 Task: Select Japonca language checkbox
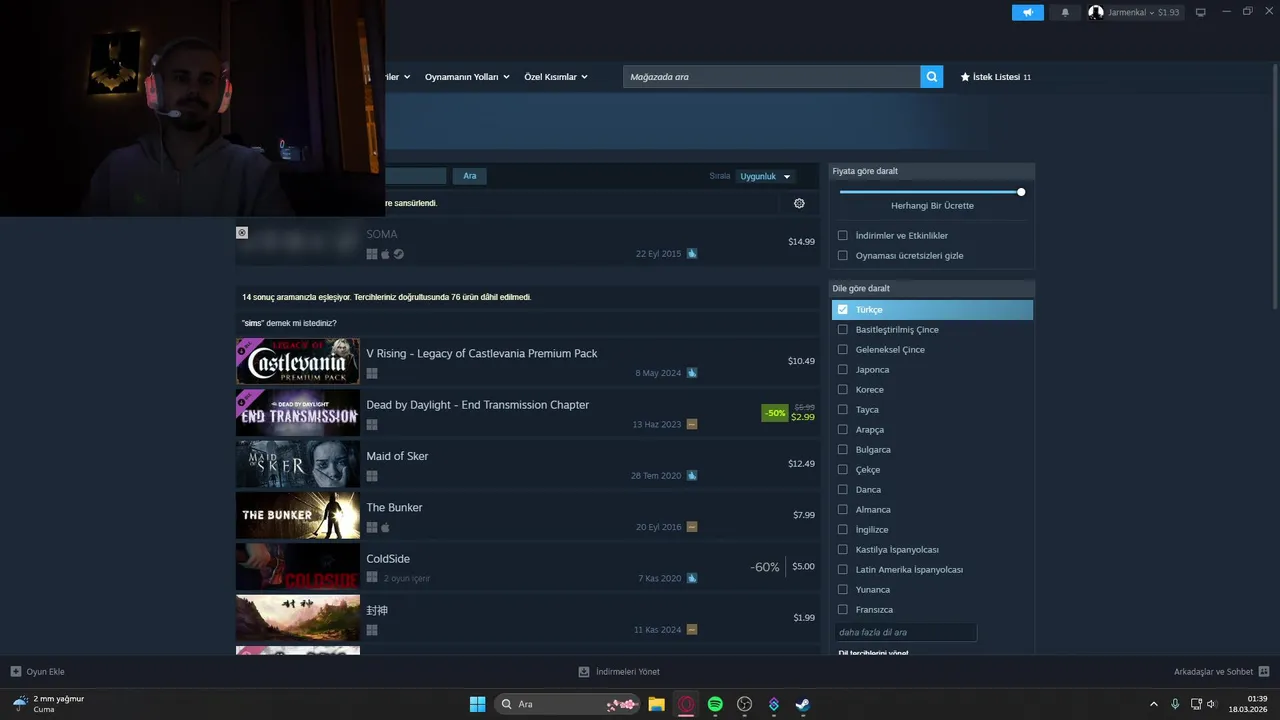tap(843, 370)
